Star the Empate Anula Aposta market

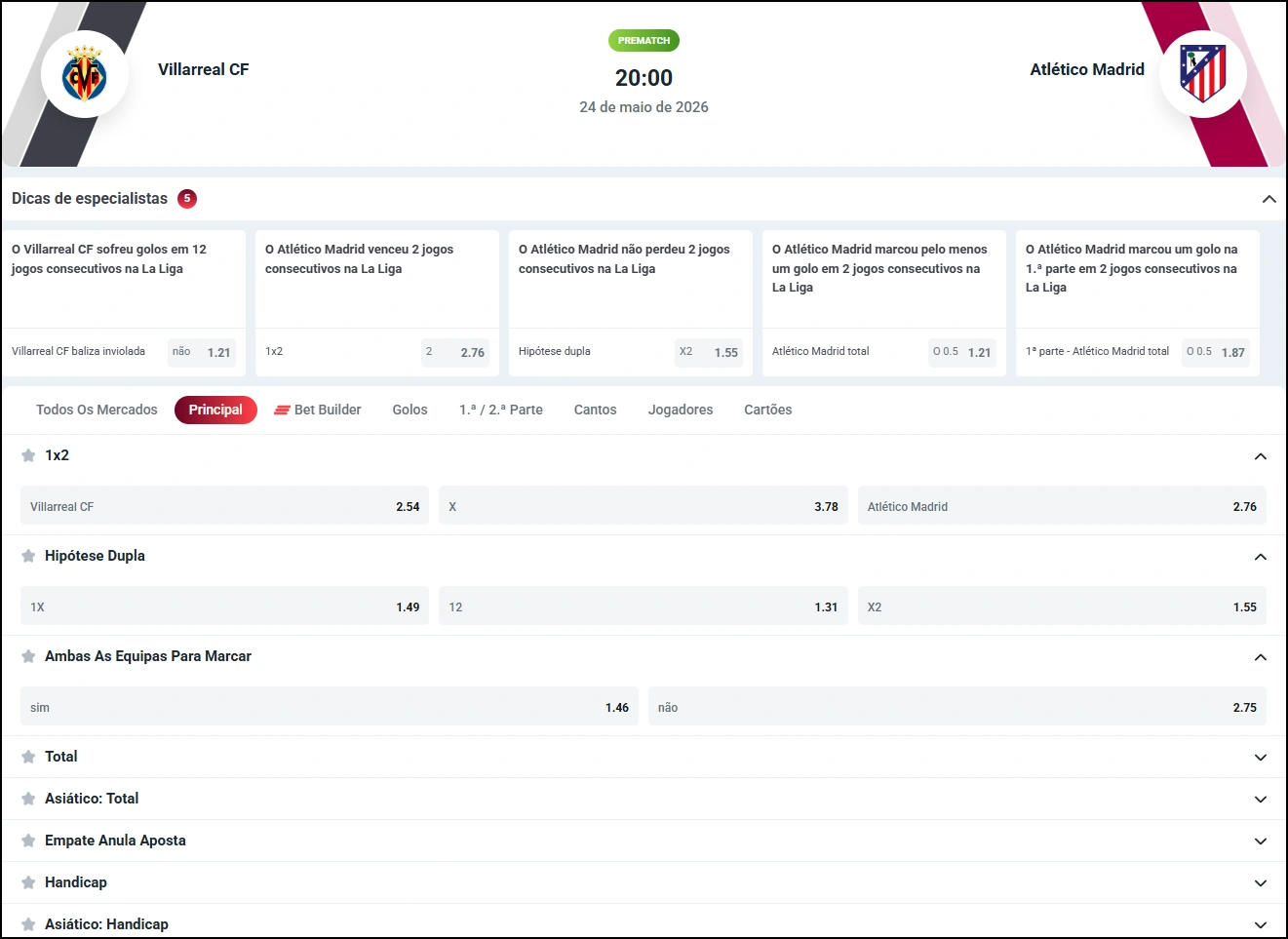click(x=28, y=841)
